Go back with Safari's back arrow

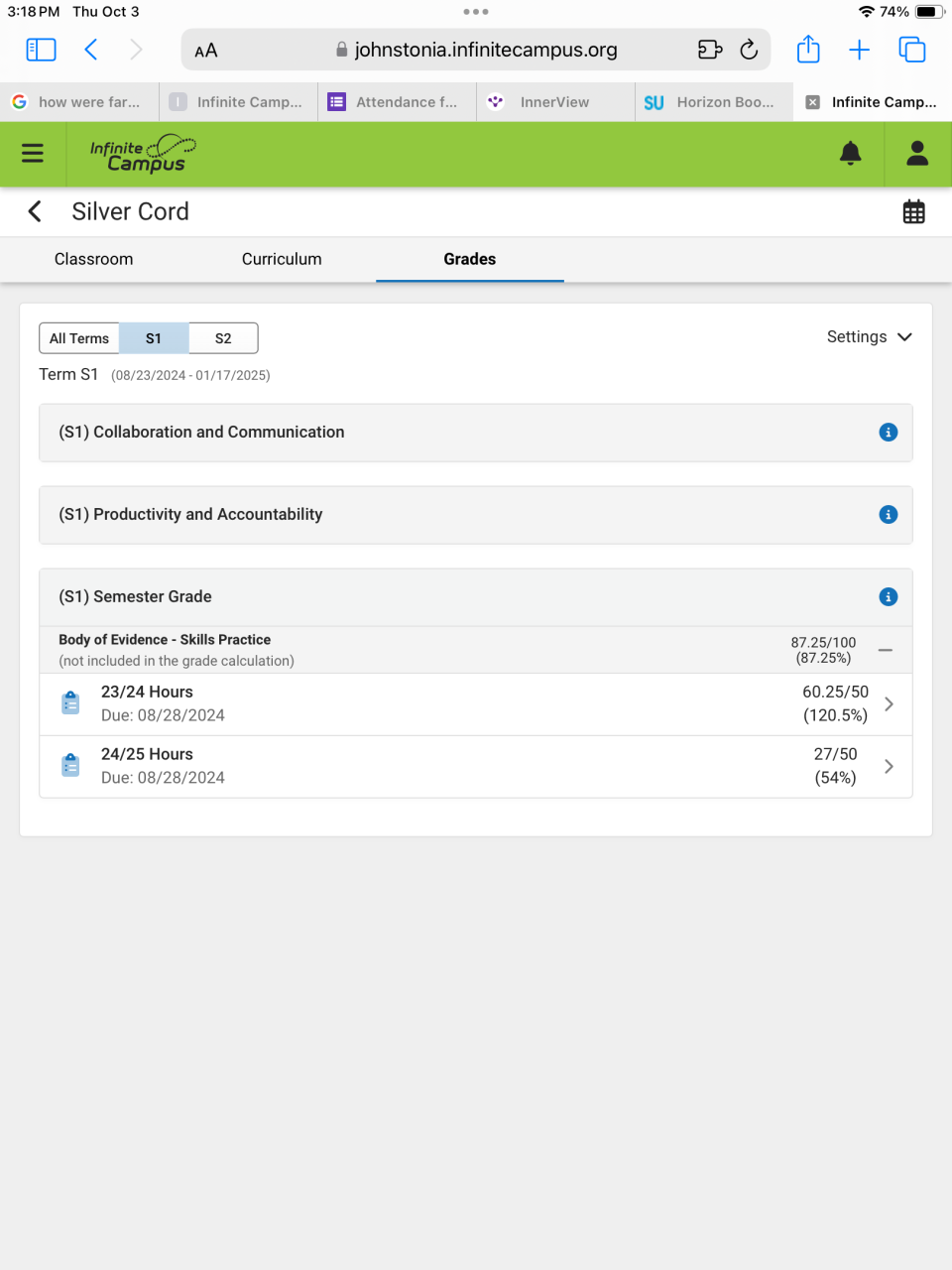tap(91, 50)
